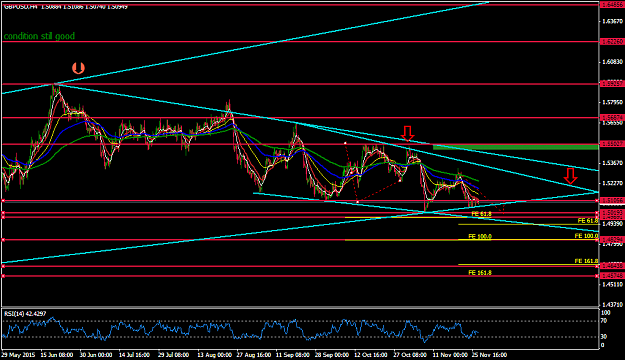Screen dimensions: 625x360
Task: Click the 1.56874 red price tag
Action: tap(612, 118)
